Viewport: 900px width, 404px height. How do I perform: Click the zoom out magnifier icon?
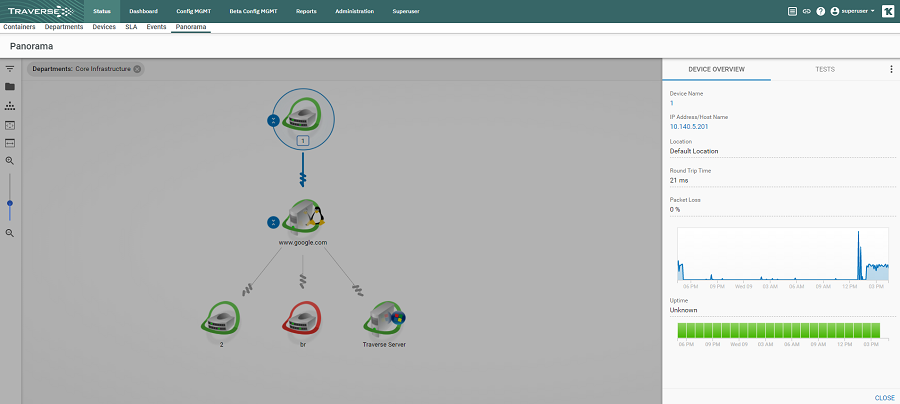[x=10, y=233]
